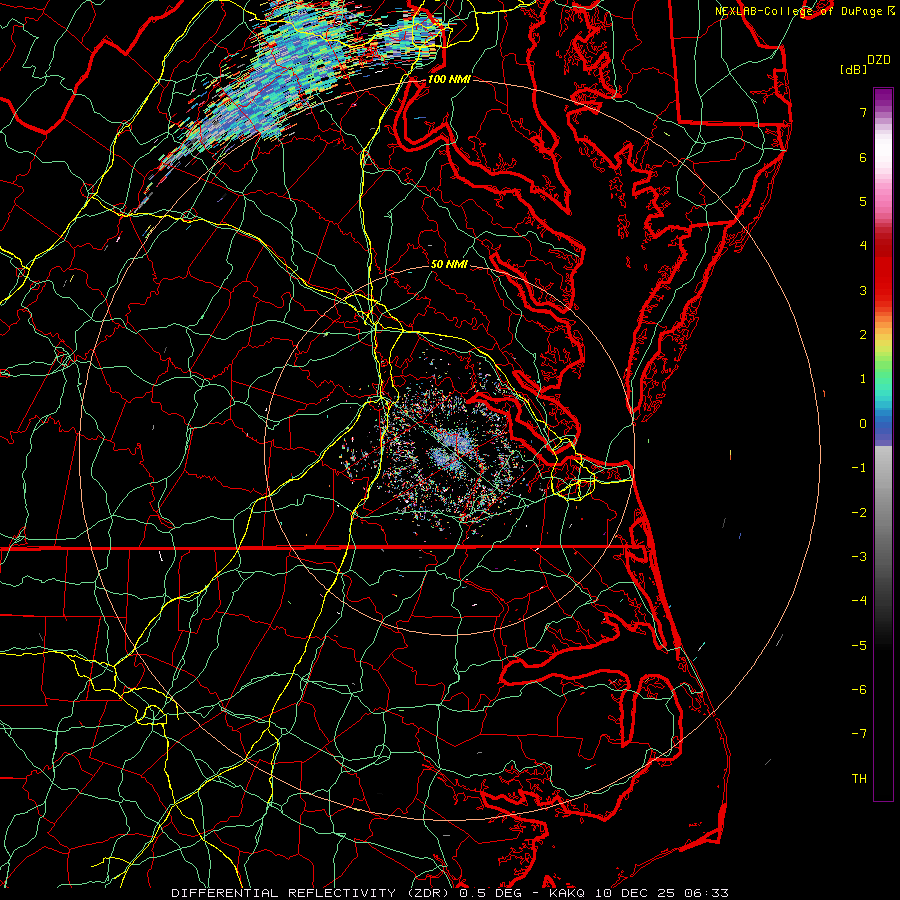
Task: Click the 4 dB value on color scale
Action: (x=863, y=246)
